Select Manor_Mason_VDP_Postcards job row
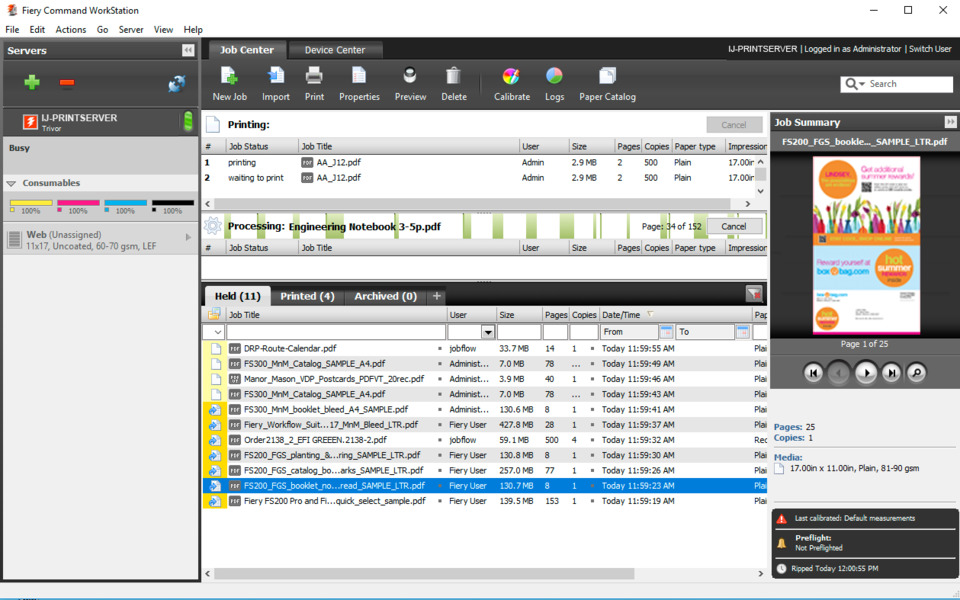 point(484,379)
